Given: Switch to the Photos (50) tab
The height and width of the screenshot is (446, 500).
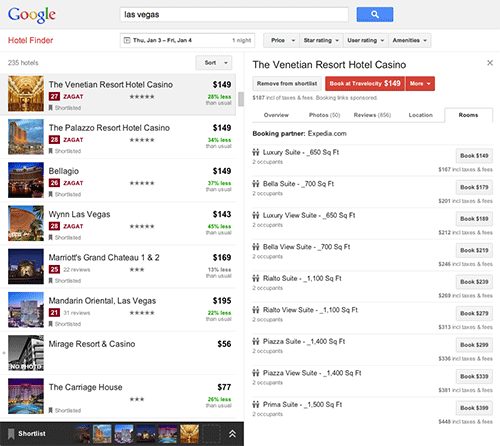Looking at the screenshot, I should click(324, 115).
